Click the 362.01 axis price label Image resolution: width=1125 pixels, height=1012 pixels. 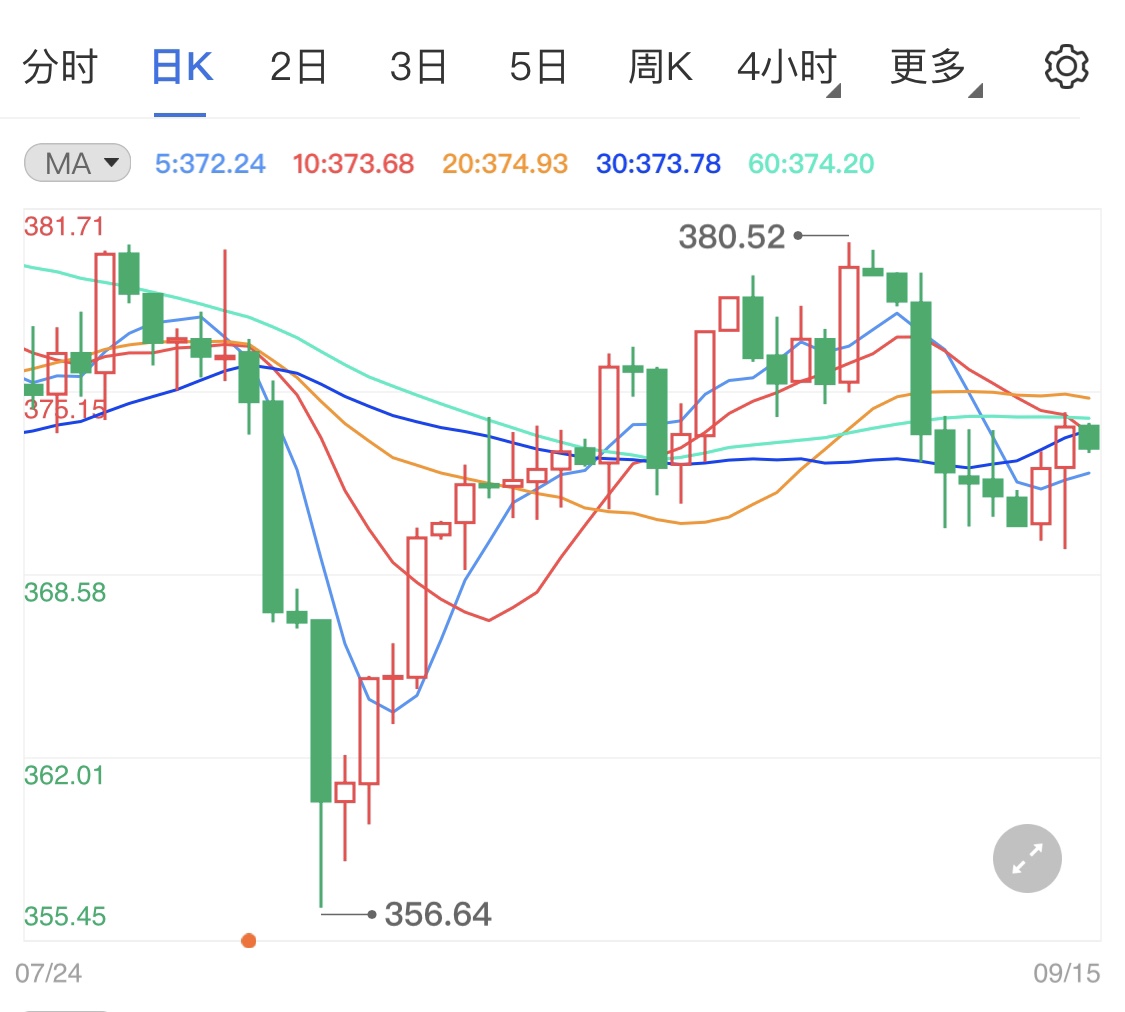[x=64, y=775]
